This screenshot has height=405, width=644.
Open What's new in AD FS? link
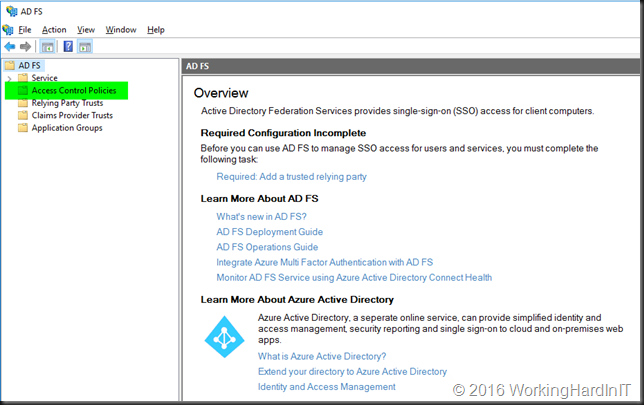tap(261, 216)
